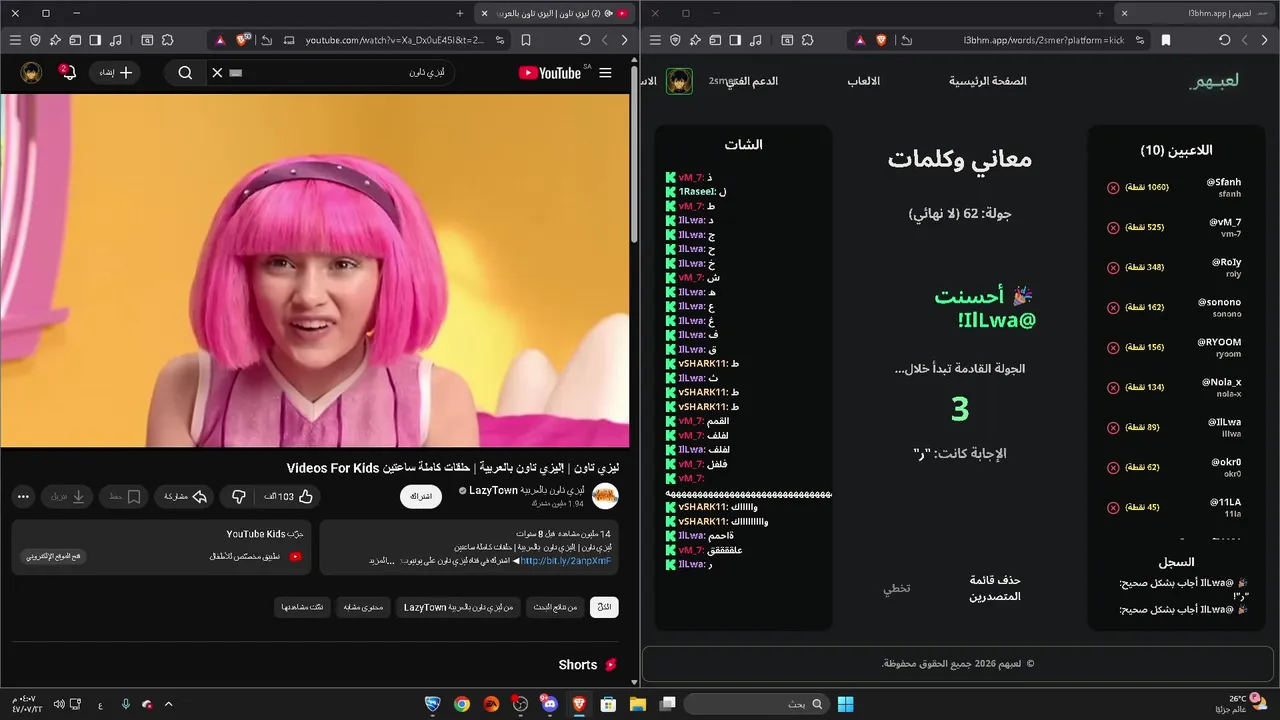The height and width of the screenshot is (720, 1280).
Task: Remove player Ro1y from the list
Action: click(x=1113, y=268)
